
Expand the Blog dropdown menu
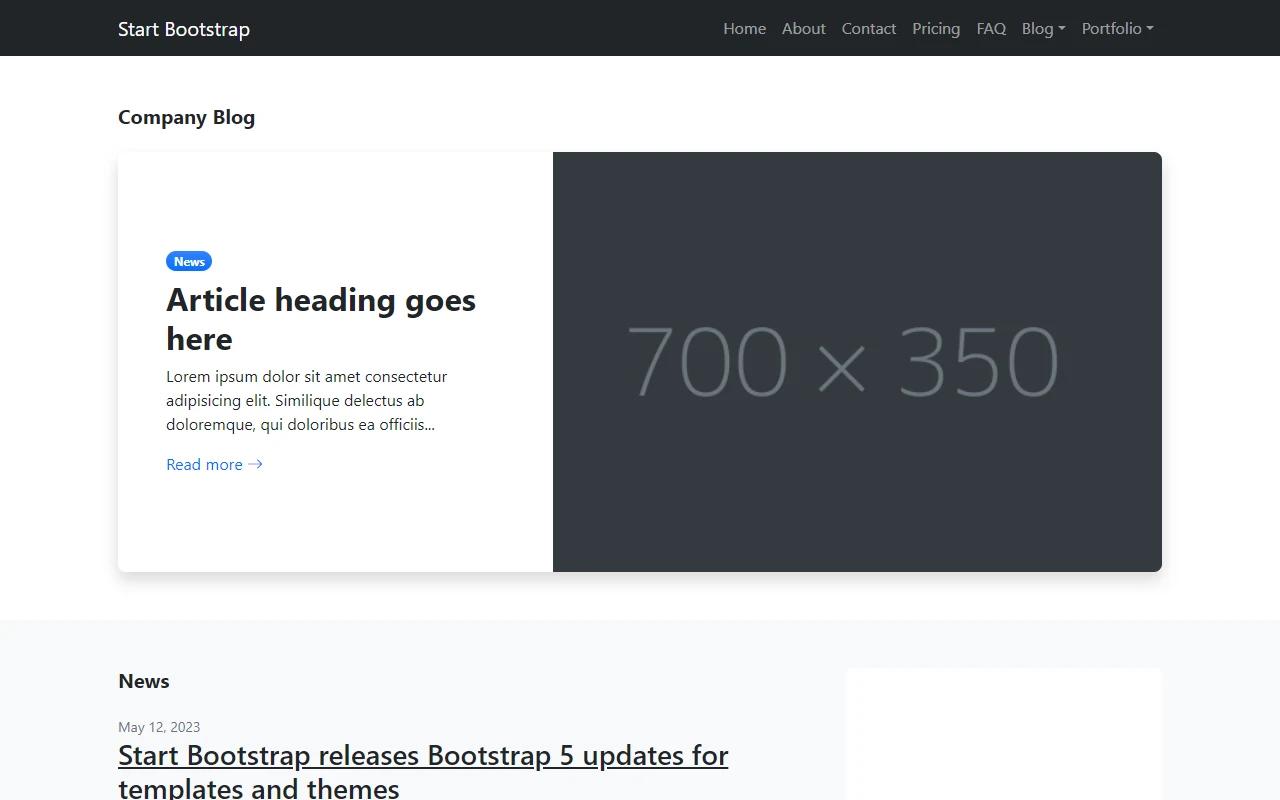(x=1044, y=28)
